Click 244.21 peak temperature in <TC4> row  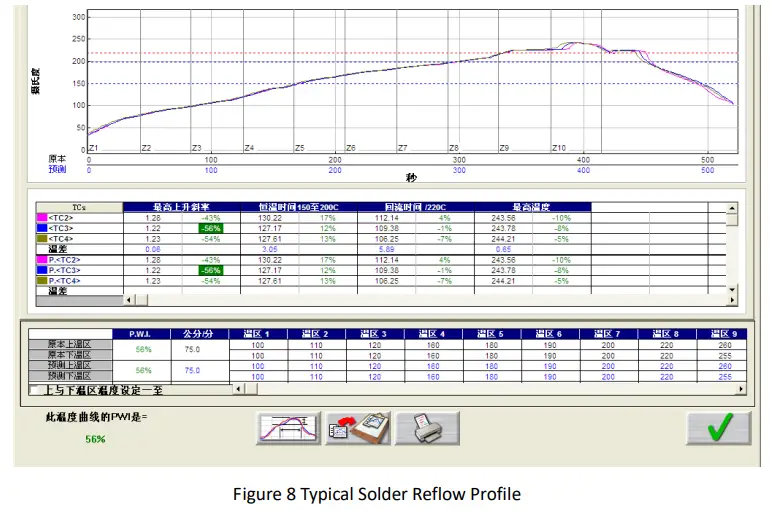503,239
